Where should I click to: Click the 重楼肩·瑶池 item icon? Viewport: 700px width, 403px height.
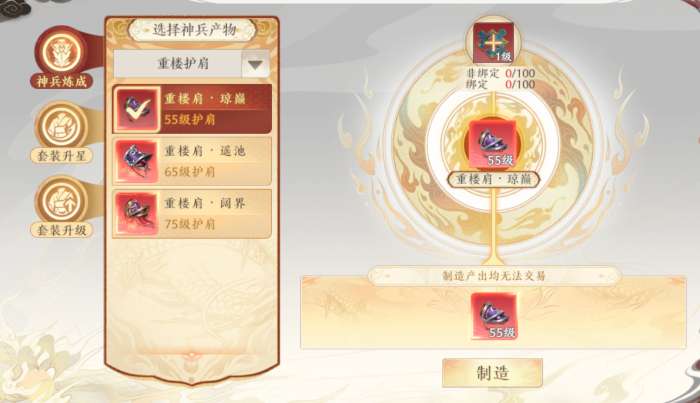pos(136,161)
